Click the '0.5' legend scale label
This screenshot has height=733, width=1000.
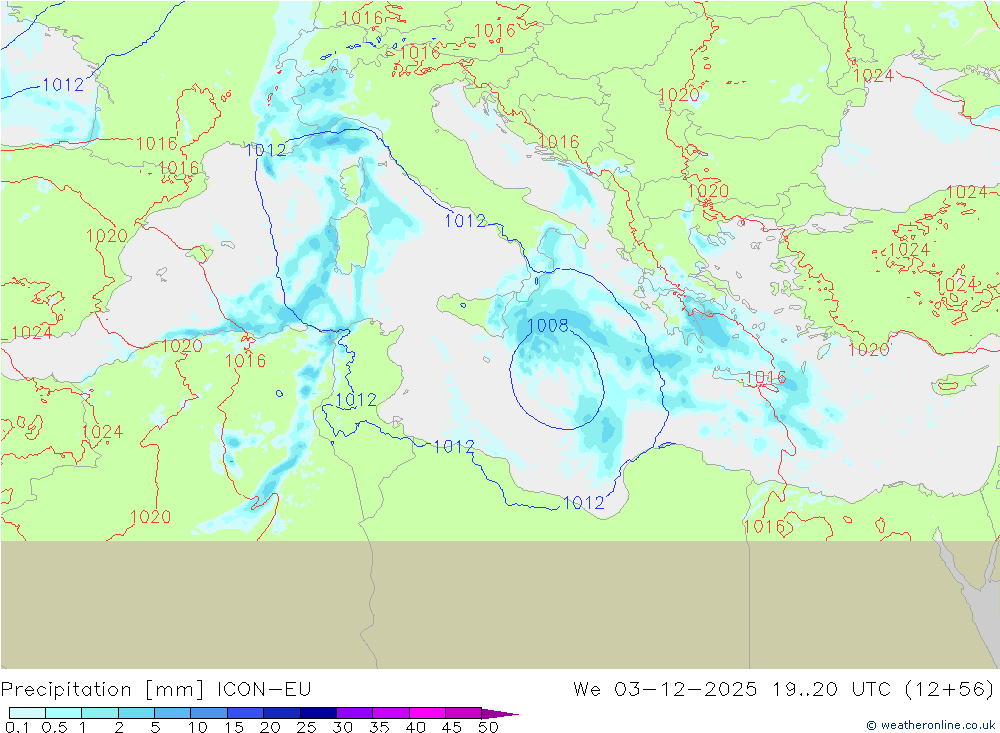coord(54,727)
